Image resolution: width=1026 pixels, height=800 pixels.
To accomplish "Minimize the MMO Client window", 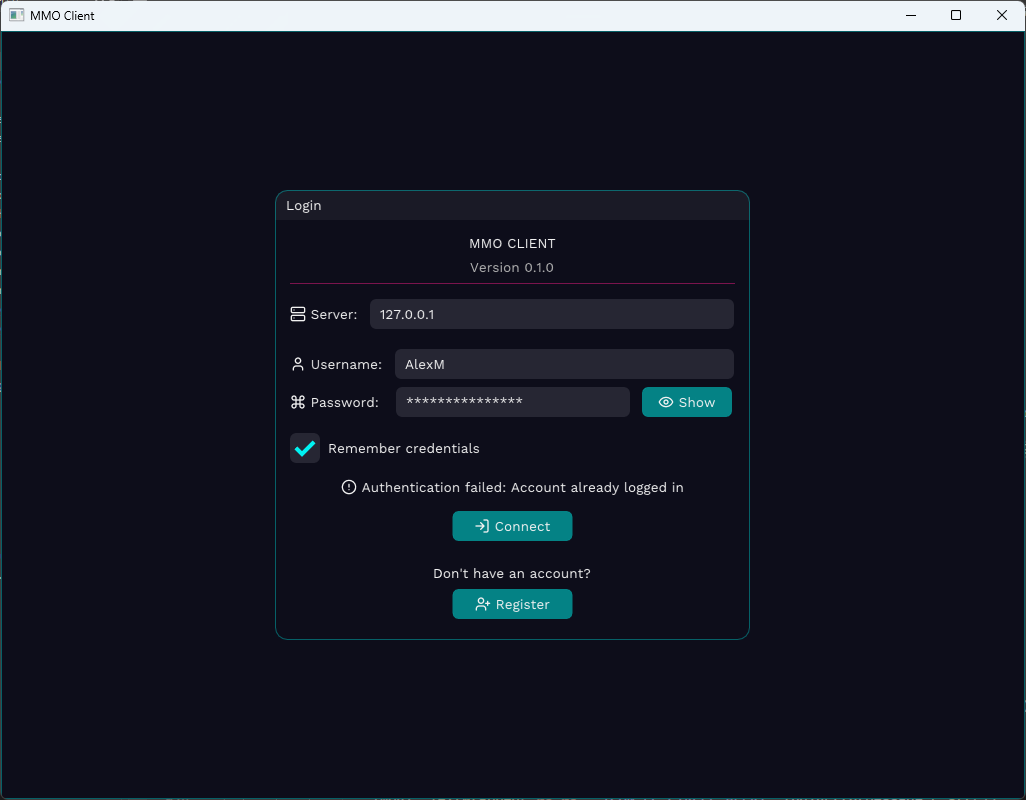I will pyautogui.click(x=910, y=15).
